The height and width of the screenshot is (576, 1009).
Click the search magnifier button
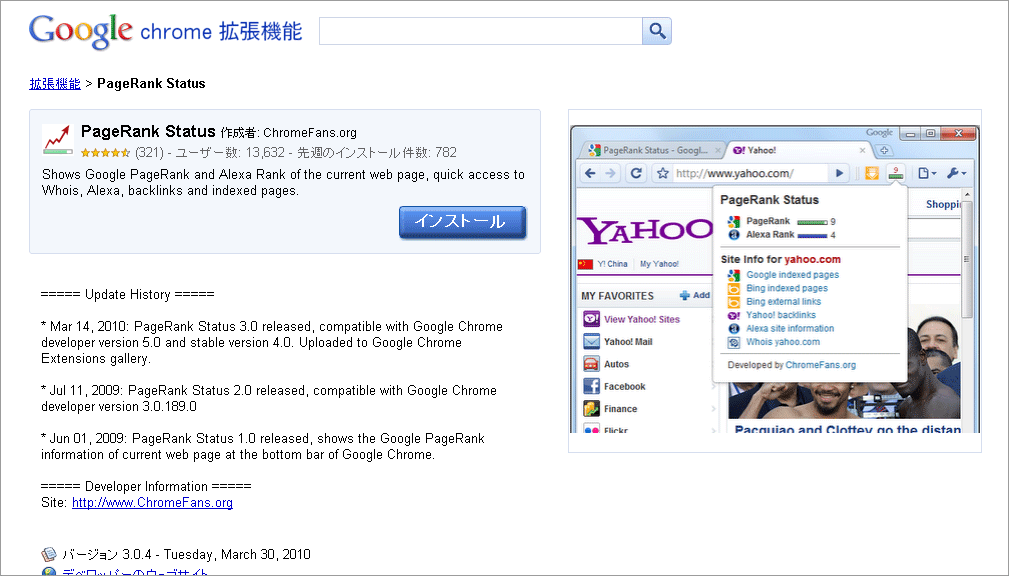(656, 31)
